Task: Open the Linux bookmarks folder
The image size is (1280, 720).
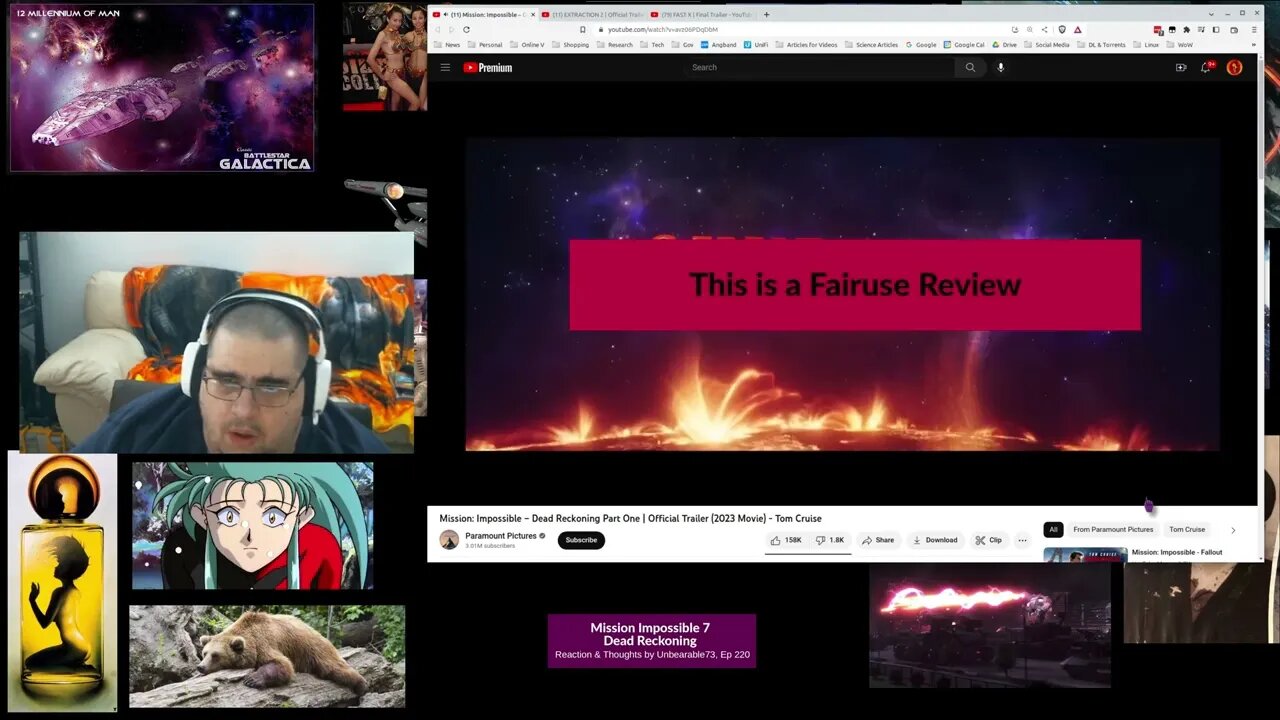Action: (x=1146, y=44)
